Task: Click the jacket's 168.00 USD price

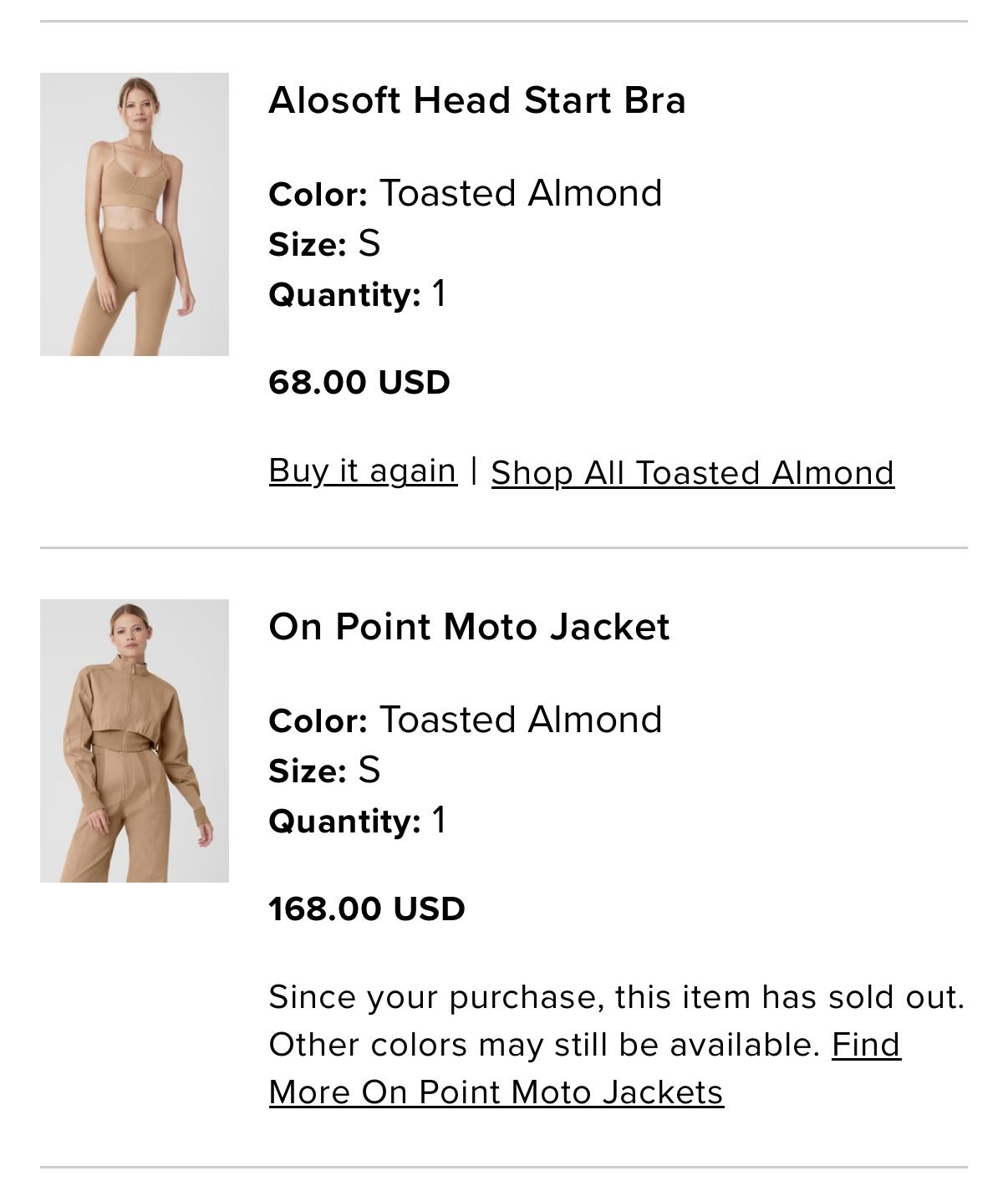Action: [x=368, y=910]
